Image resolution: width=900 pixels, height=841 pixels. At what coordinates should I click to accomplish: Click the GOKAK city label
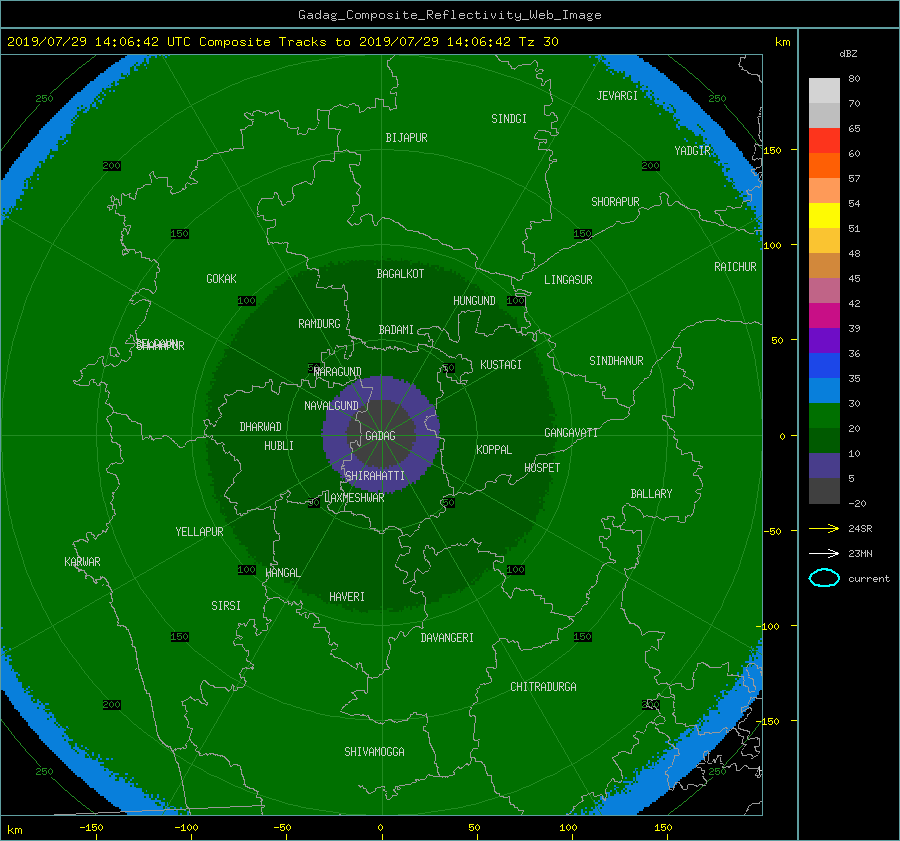[x=221, y=279]
